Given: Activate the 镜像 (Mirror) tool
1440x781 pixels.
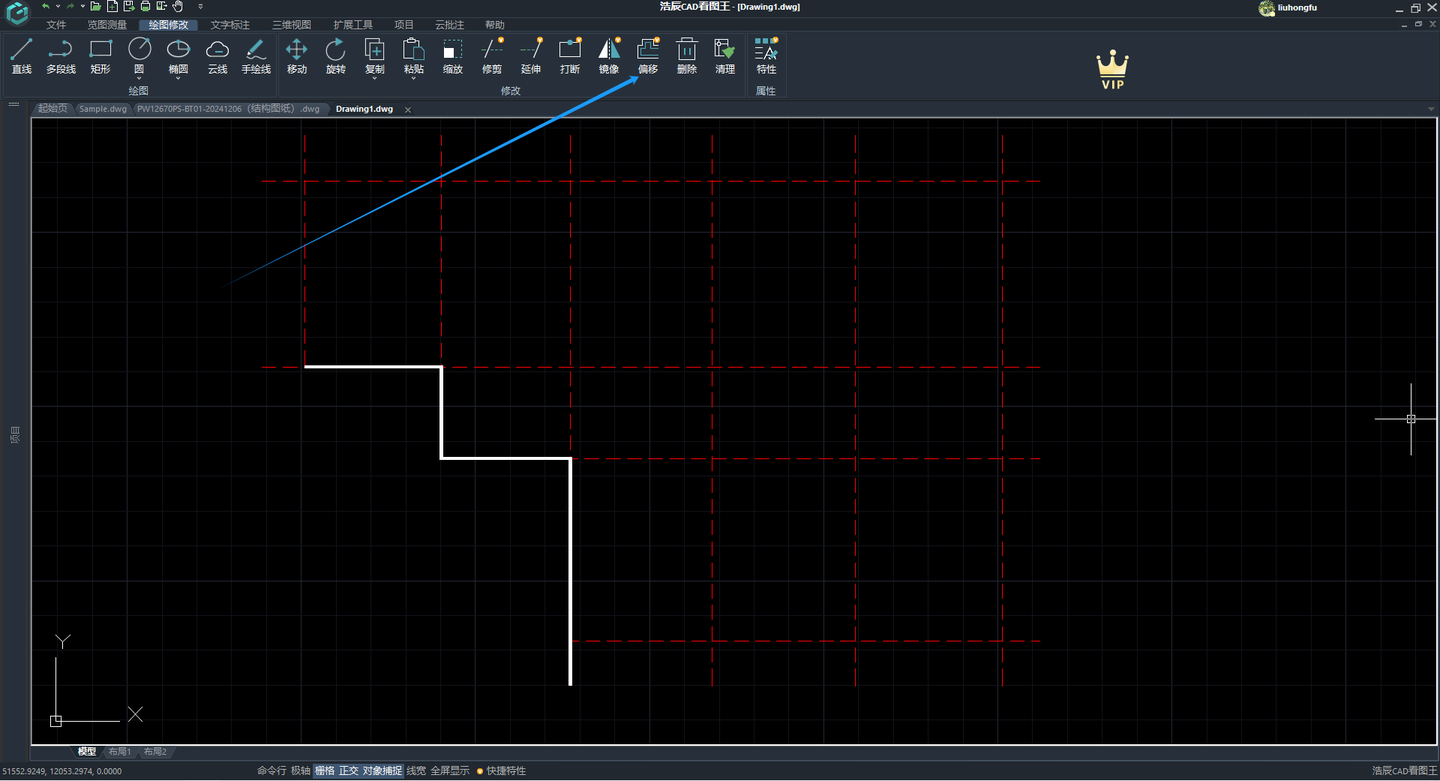Looking at the screenshot, I should pos(609,56).
